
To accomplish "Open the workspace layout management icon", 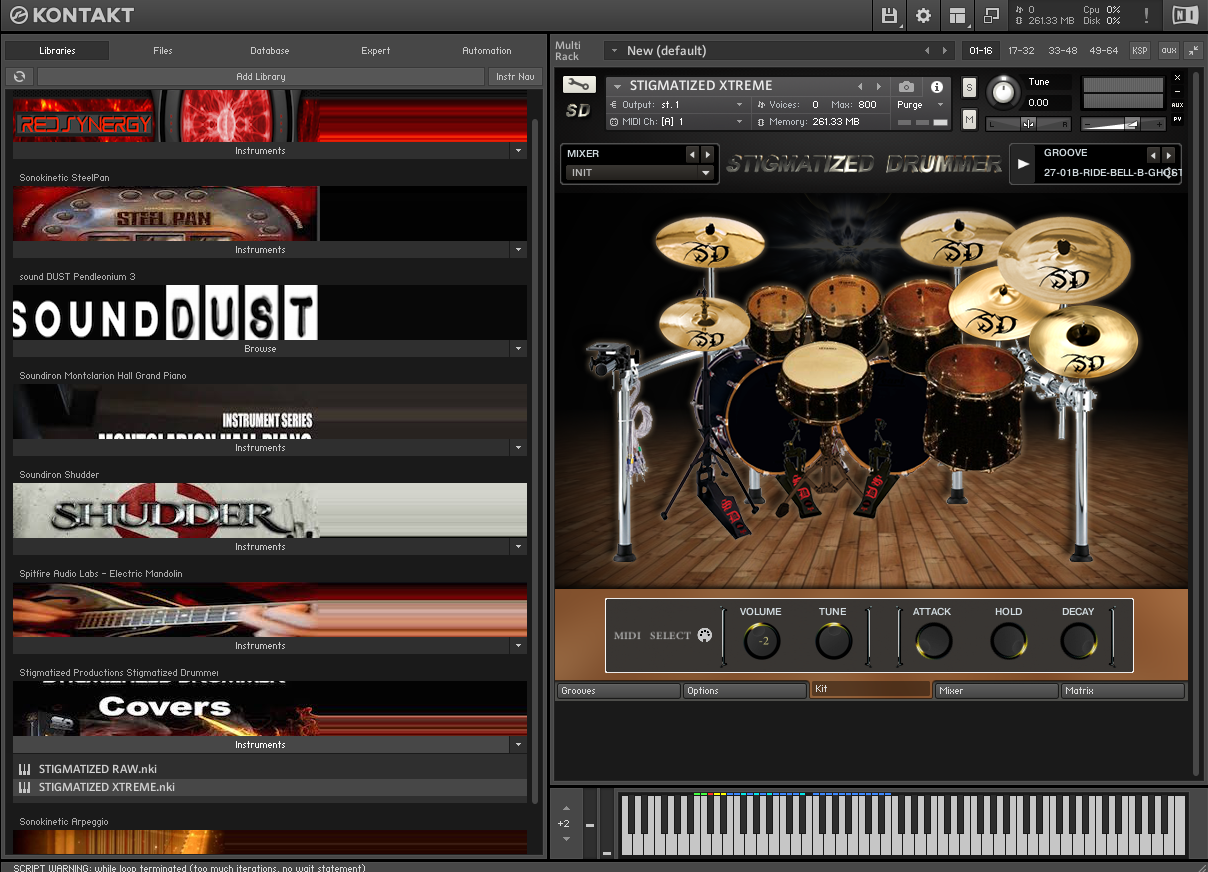I will (958, 15).
